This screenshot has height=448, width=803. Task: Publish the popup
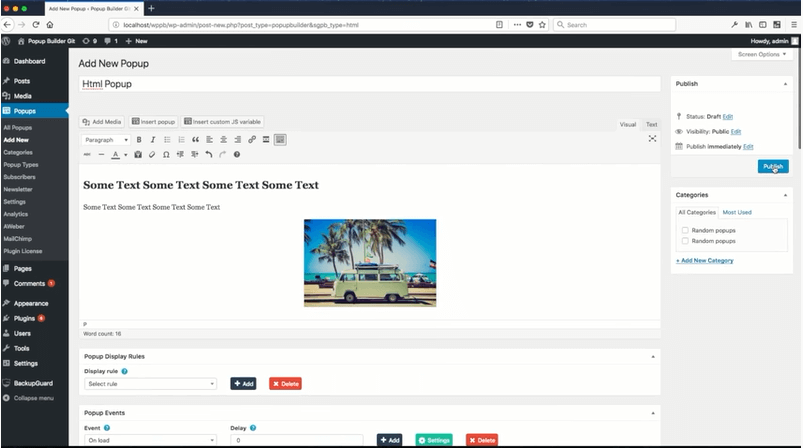[x=773, y=166]
